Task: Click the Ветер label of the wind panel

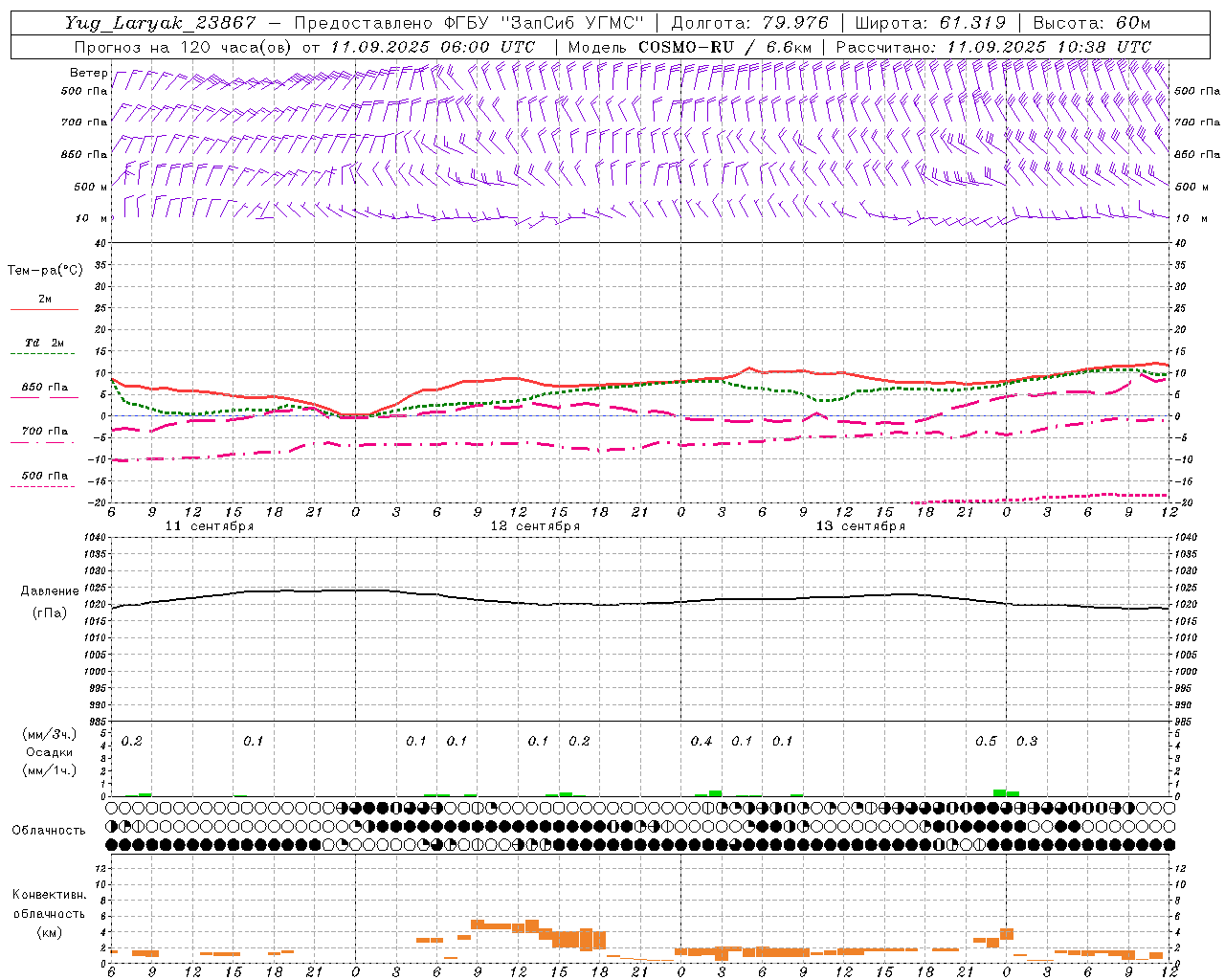Action: click(x=89, y=73)
